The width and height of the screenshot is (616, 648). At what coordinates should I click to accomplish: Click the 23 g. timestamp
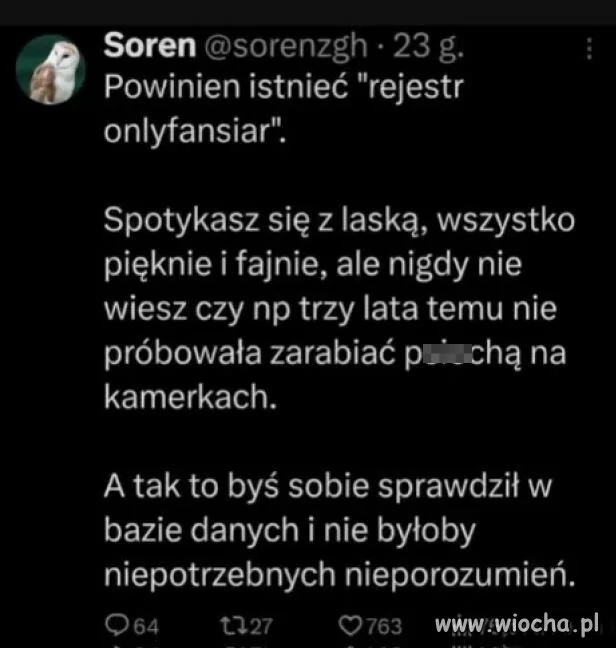[x=428, y=46]
